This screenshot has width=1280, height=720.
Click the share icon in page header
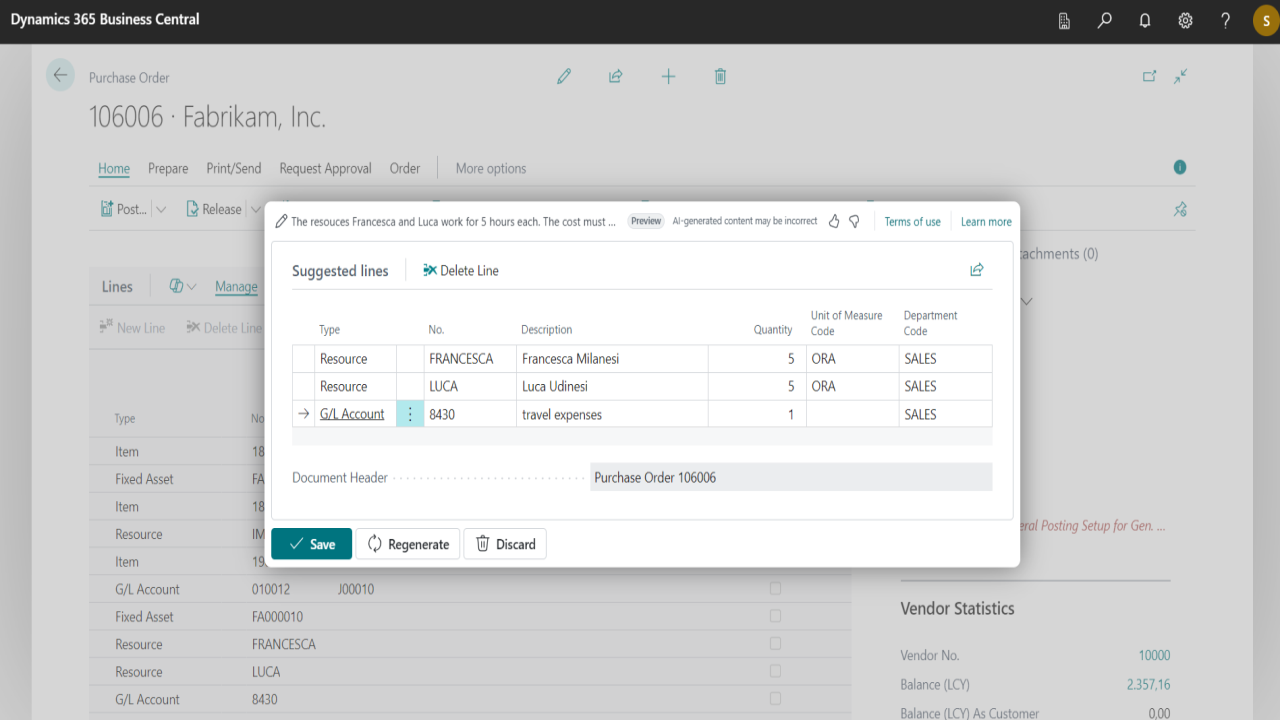616,76
